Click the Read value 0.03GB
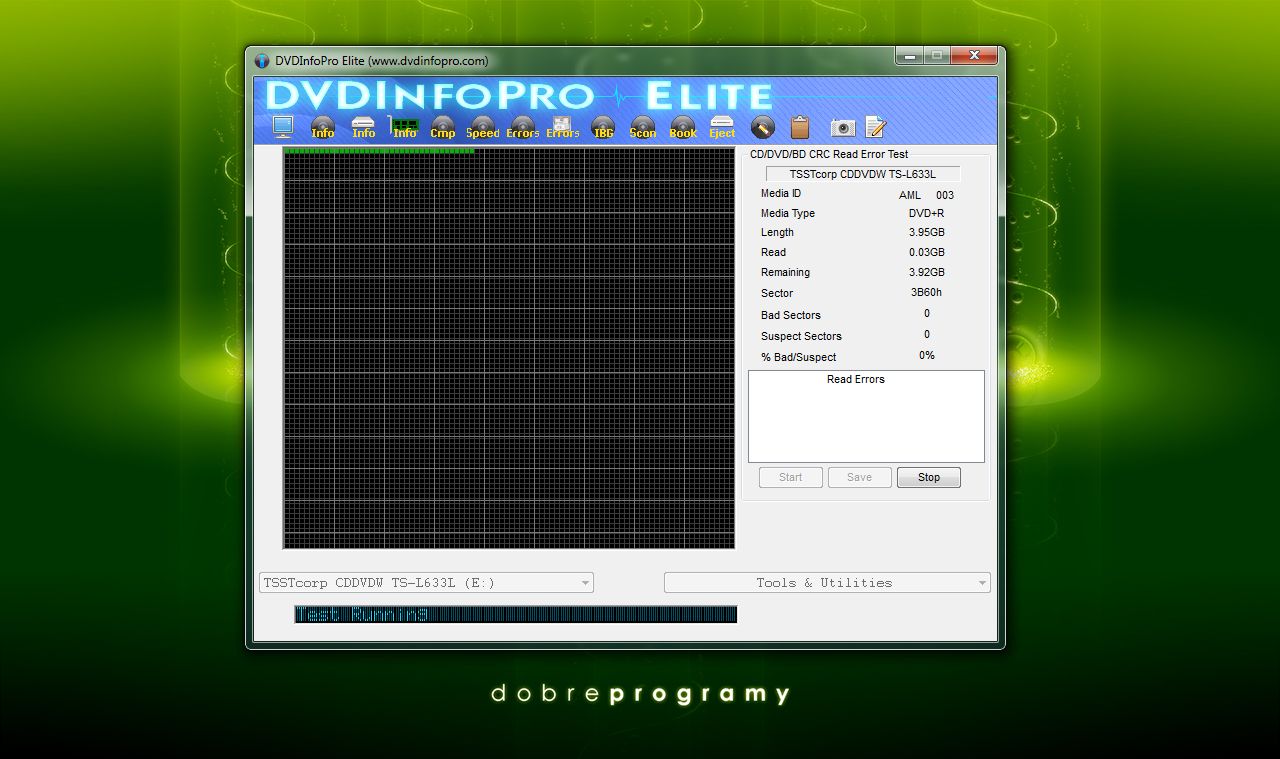Viewport: 1280px width, 759px height. point(926,252)
